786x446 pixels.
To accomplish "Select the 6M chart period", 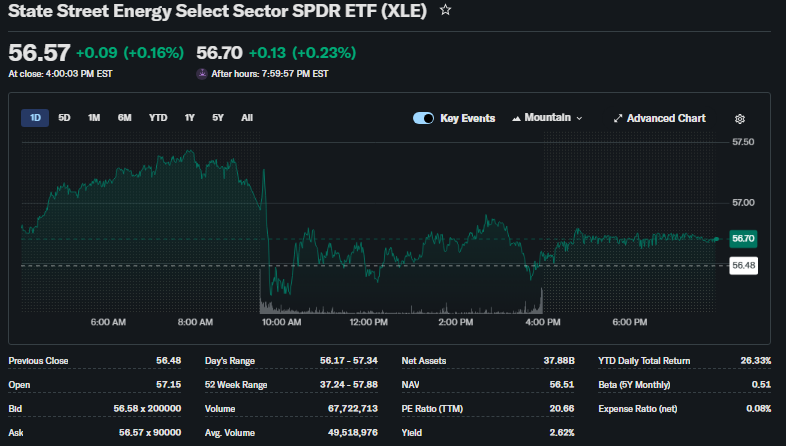I will point(124,118).
